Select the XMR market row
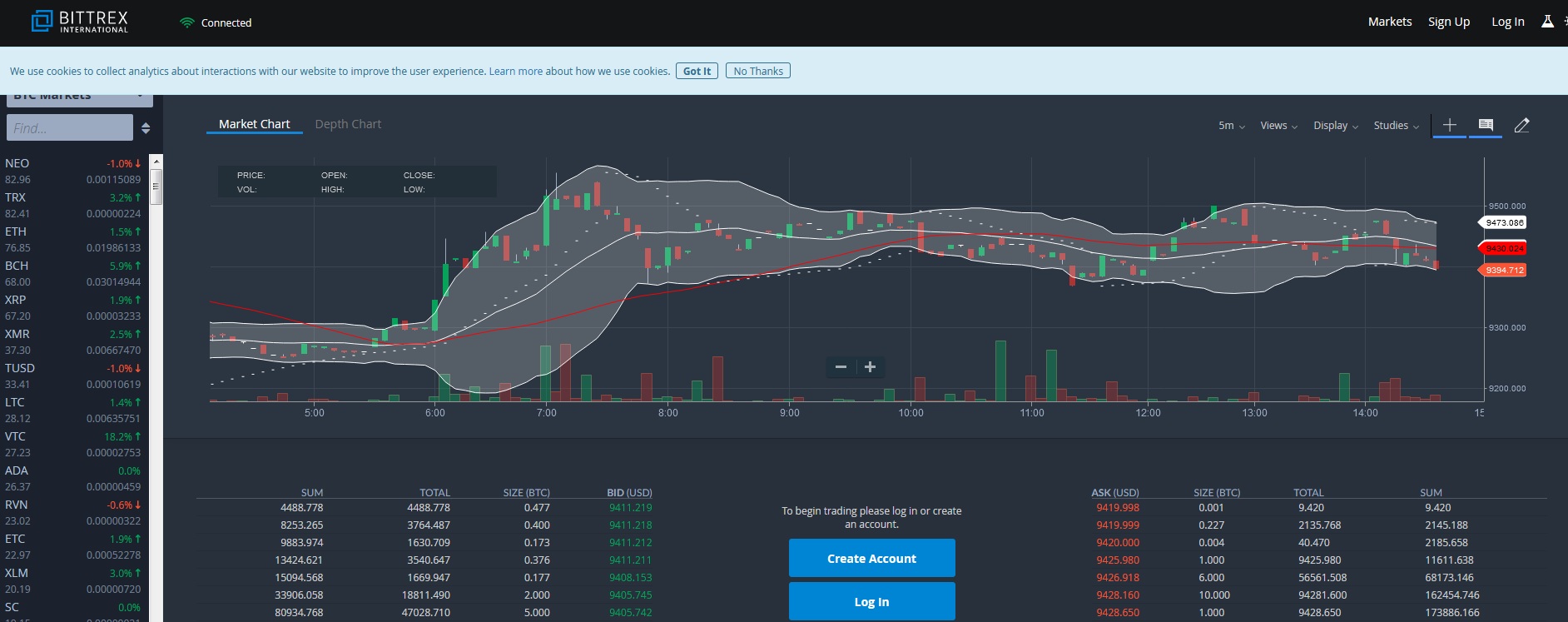 pyautogui.click(x=73, y=341)
